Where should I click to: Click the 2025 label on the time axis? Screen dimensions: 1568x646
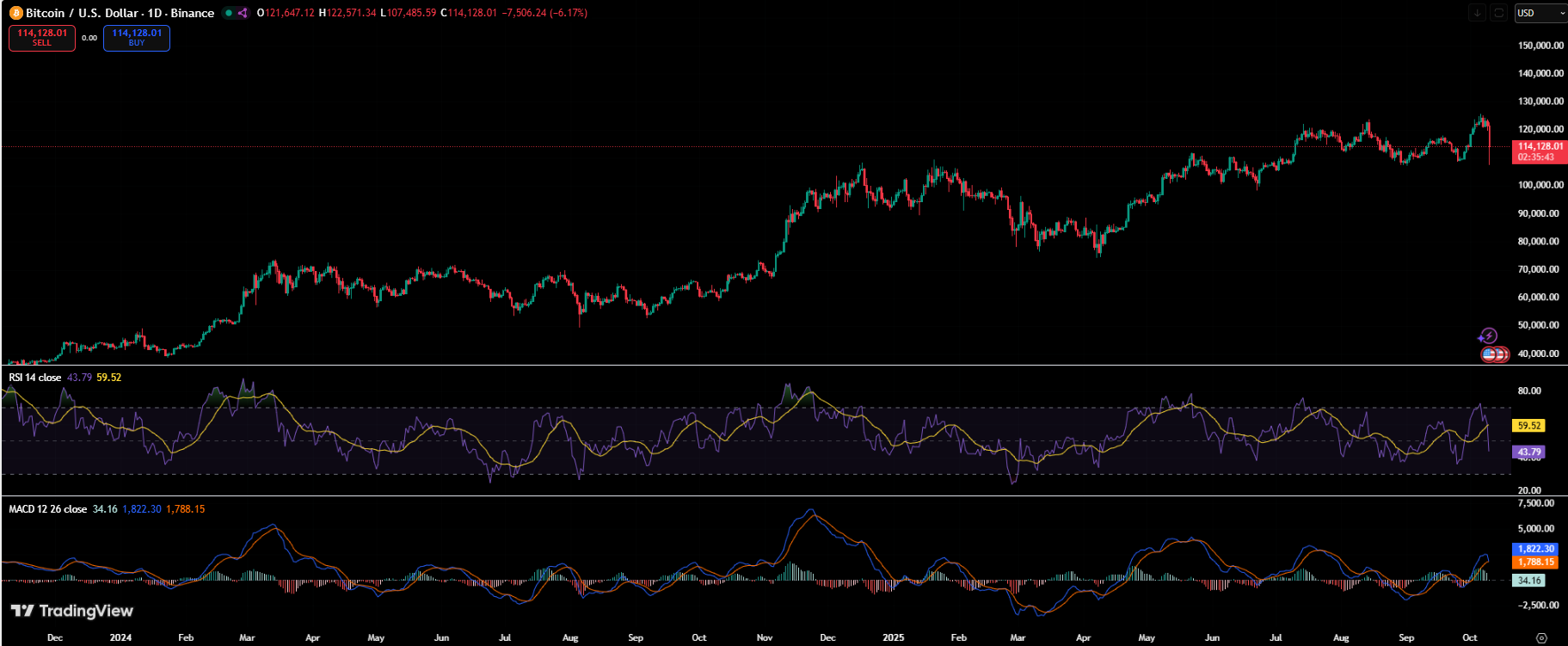893,637
